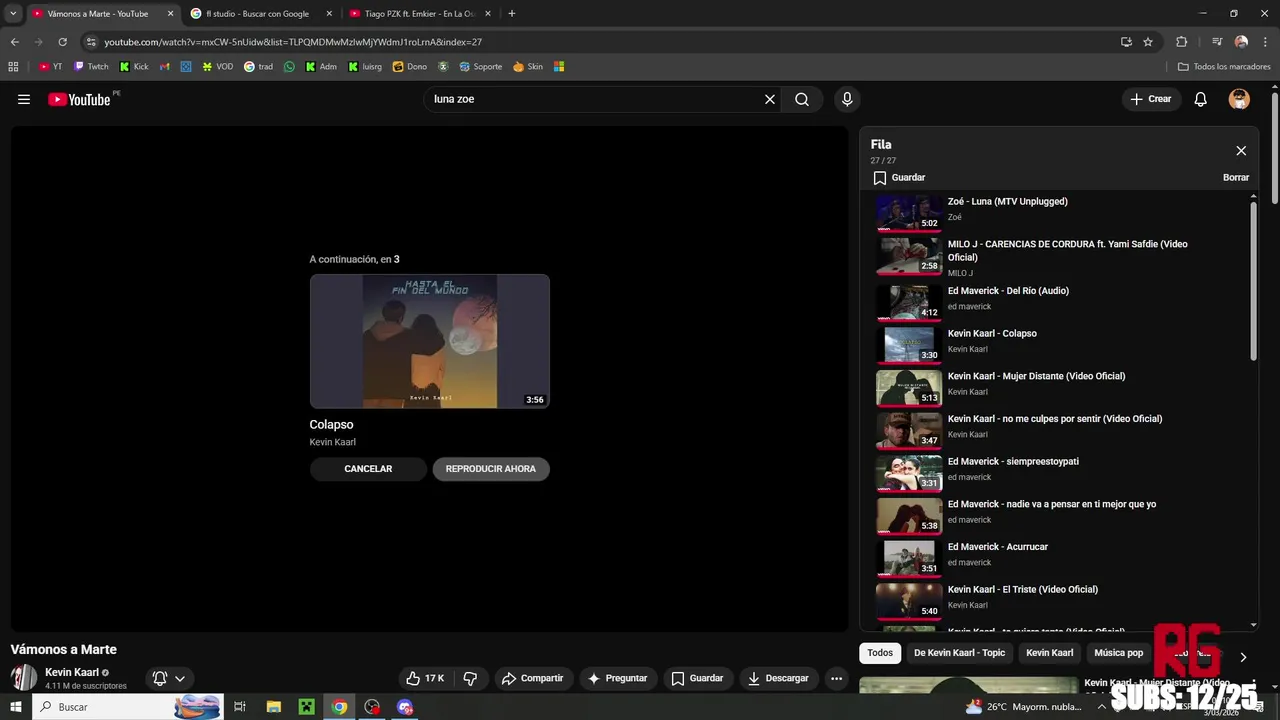Open a new browser tab with plus

pos(512,14)
